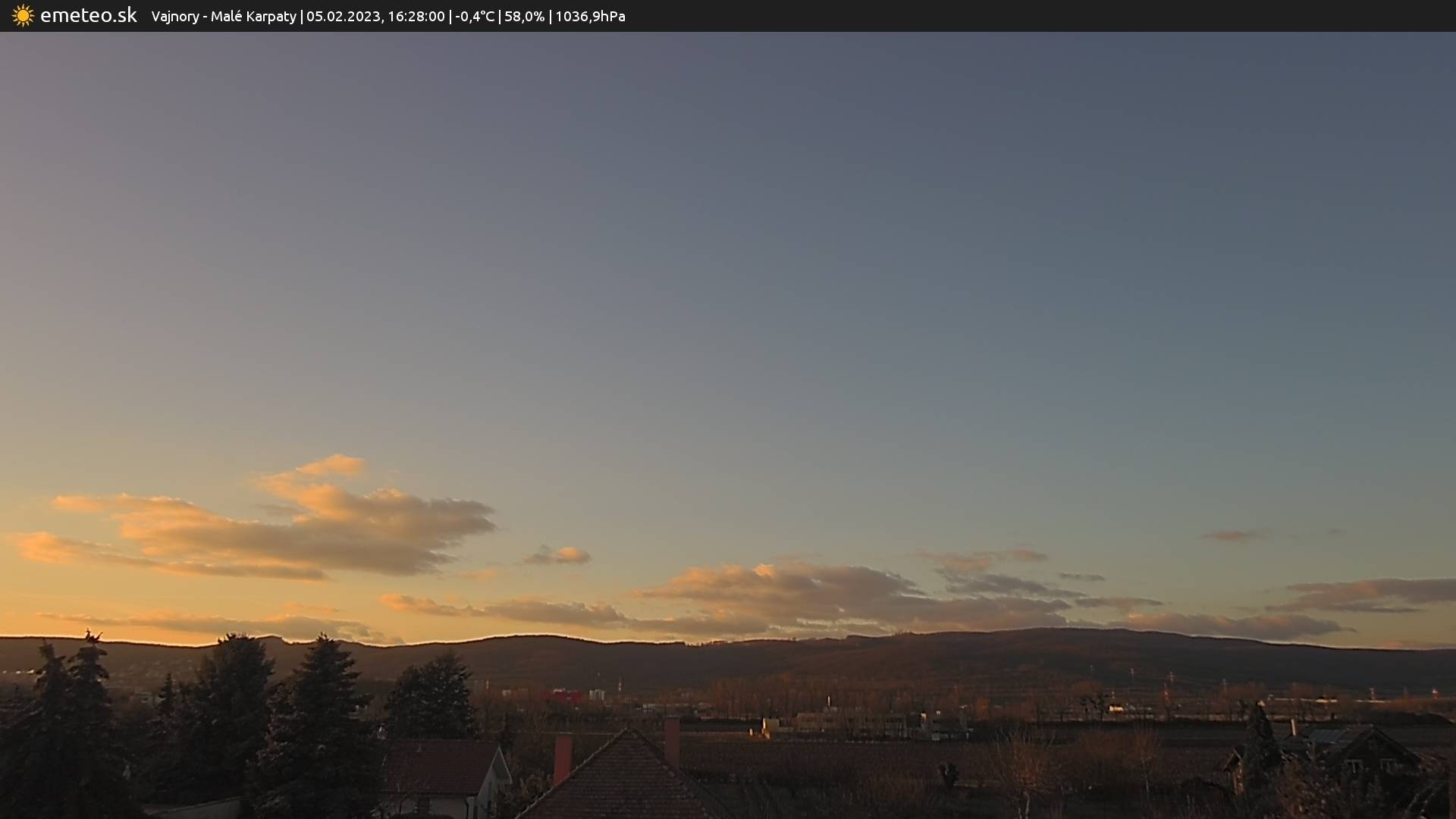This screenshot has height=819, width=1456.
Task: Click the taller brick chimney on the roof
Action: point(672,741)
